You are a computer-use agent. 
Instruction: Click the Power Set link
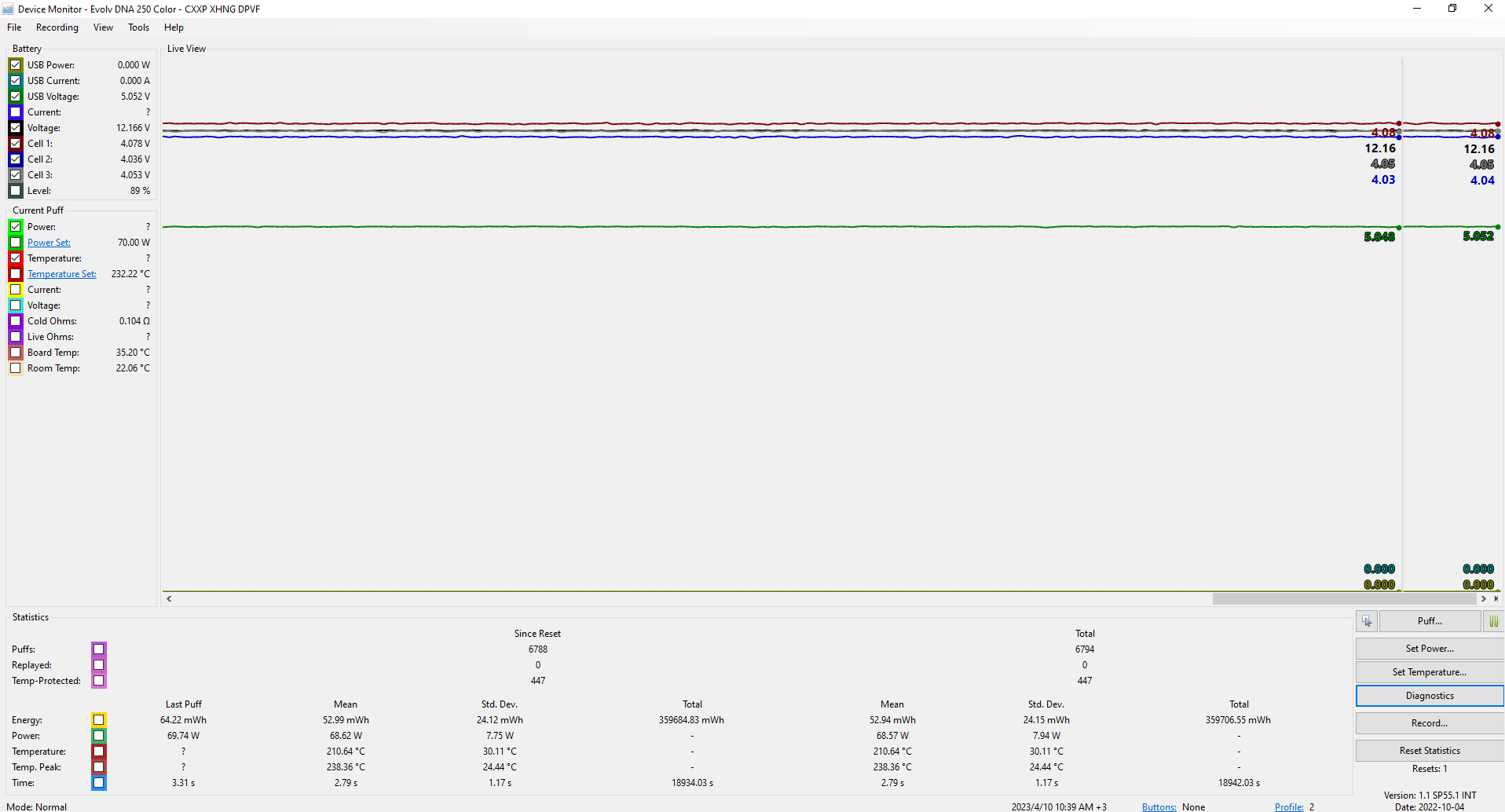point(49,243)
